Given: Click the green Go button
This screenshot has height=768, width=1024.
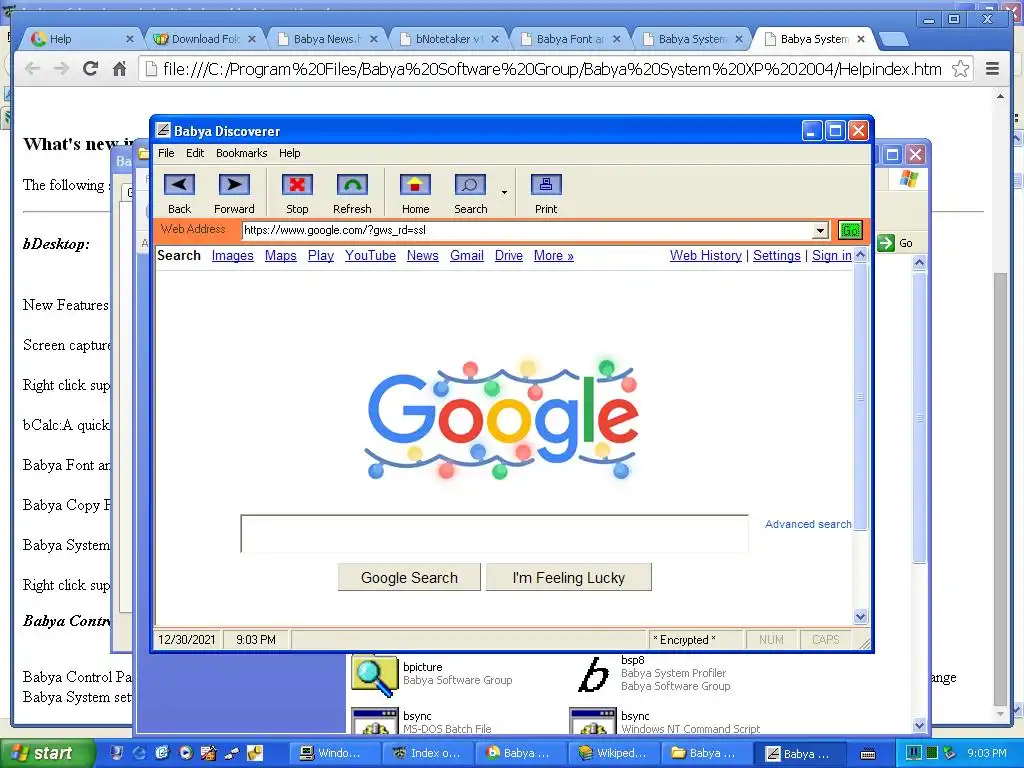Looking at the screenshot, I should pyautogui.click(x=850, y=231).
